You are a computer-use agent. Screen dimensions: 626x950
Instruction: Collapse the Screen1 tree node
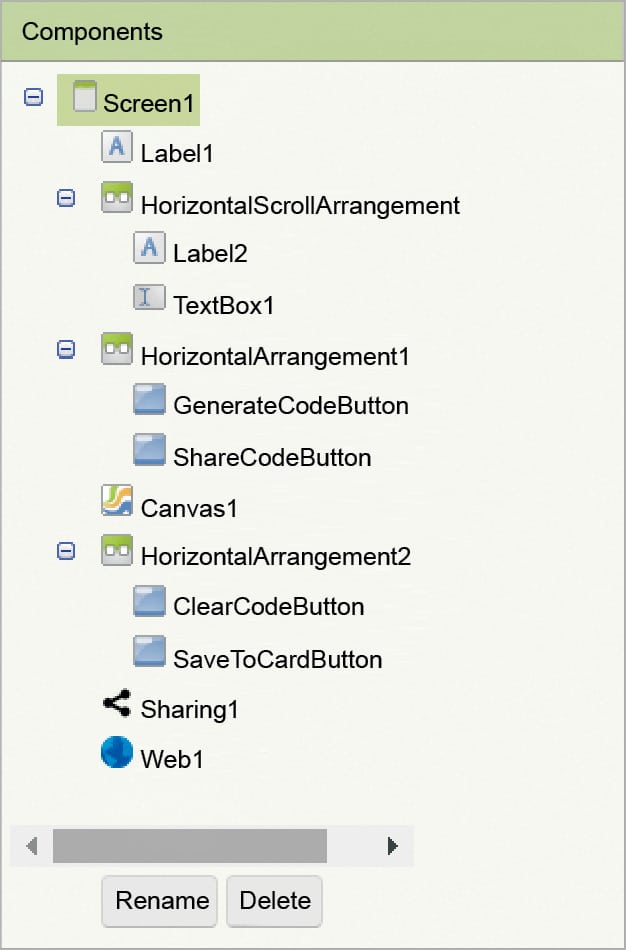pyautogui.click(x=34, y=97)
